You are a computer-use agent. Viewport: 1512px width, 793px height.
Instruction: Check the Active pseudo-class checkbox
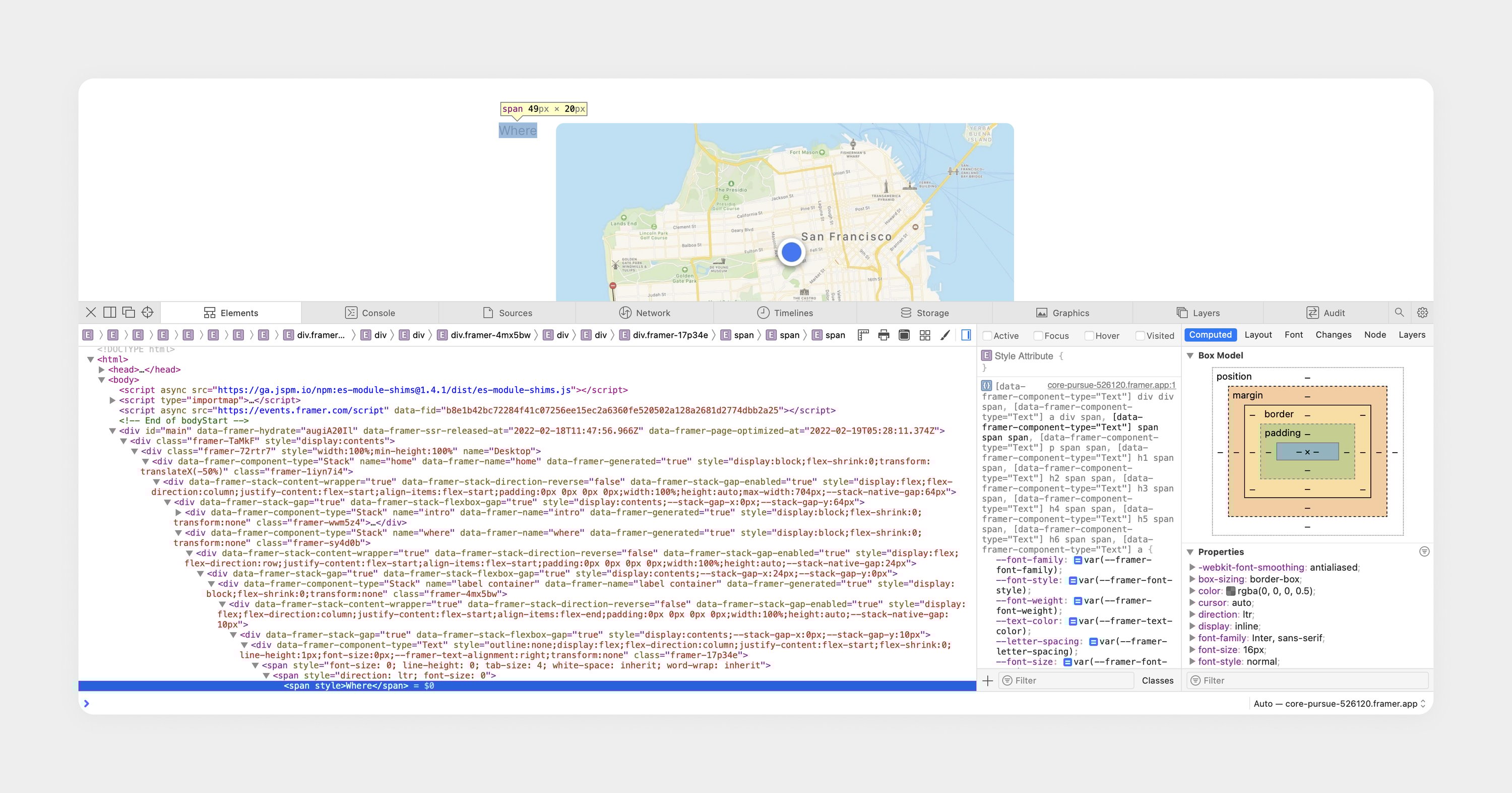pos(987,336)
